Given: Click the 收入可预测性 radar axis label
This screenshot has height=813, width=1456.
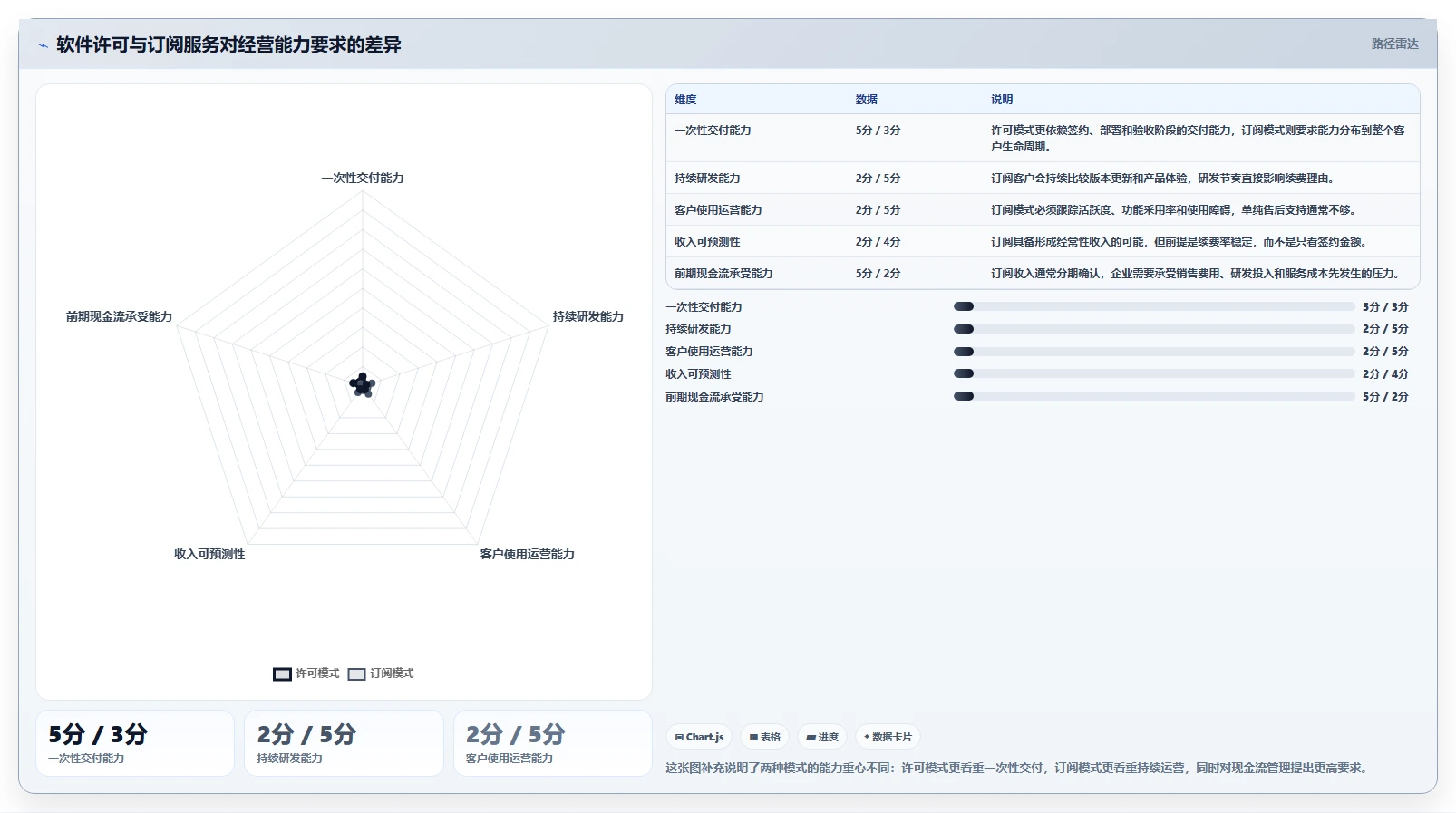Looking at the screenshot, I should pyautogui.click(x=209, y=554).
